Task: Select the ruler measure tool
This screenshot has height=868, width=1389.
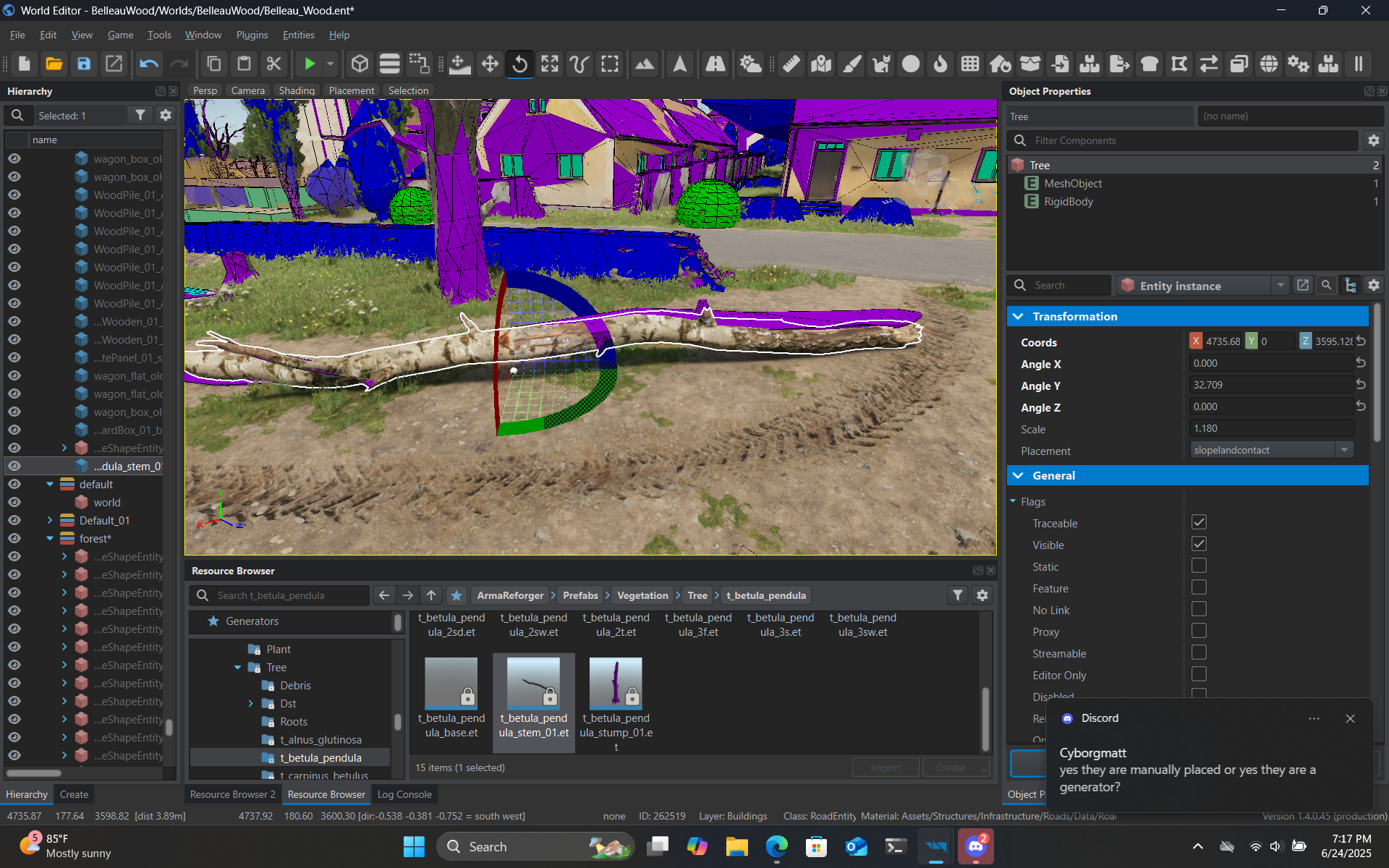Action: 791,64
